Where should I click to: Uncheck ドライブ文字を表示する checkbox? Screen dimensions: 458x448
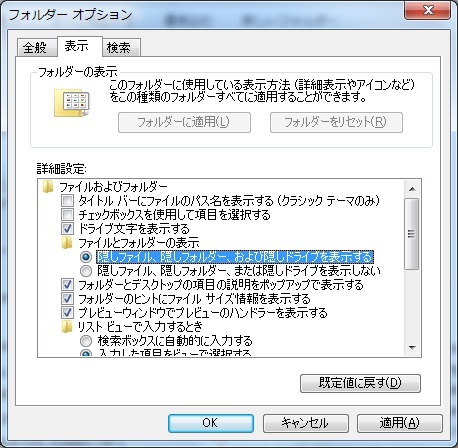tap(67, 229)
